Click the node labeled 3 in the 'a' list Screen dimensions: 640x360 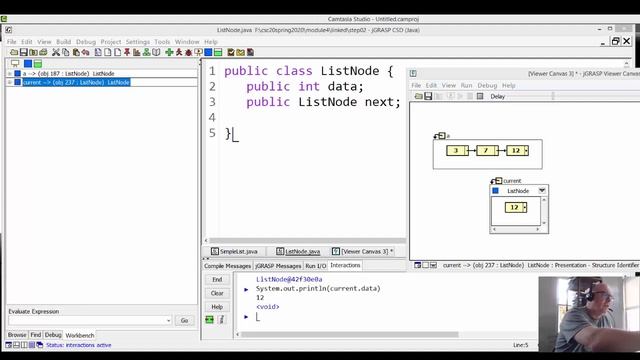(x=457, y=151)
